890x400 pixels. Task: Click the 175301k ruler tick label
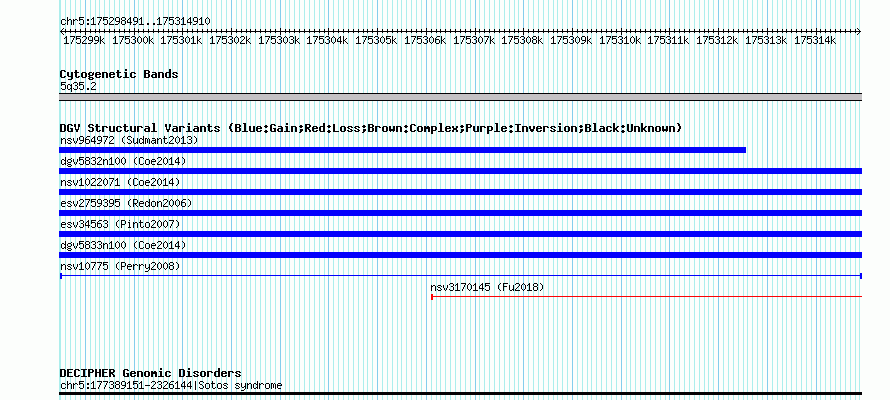pyautogui.click(x=181, y=40)
